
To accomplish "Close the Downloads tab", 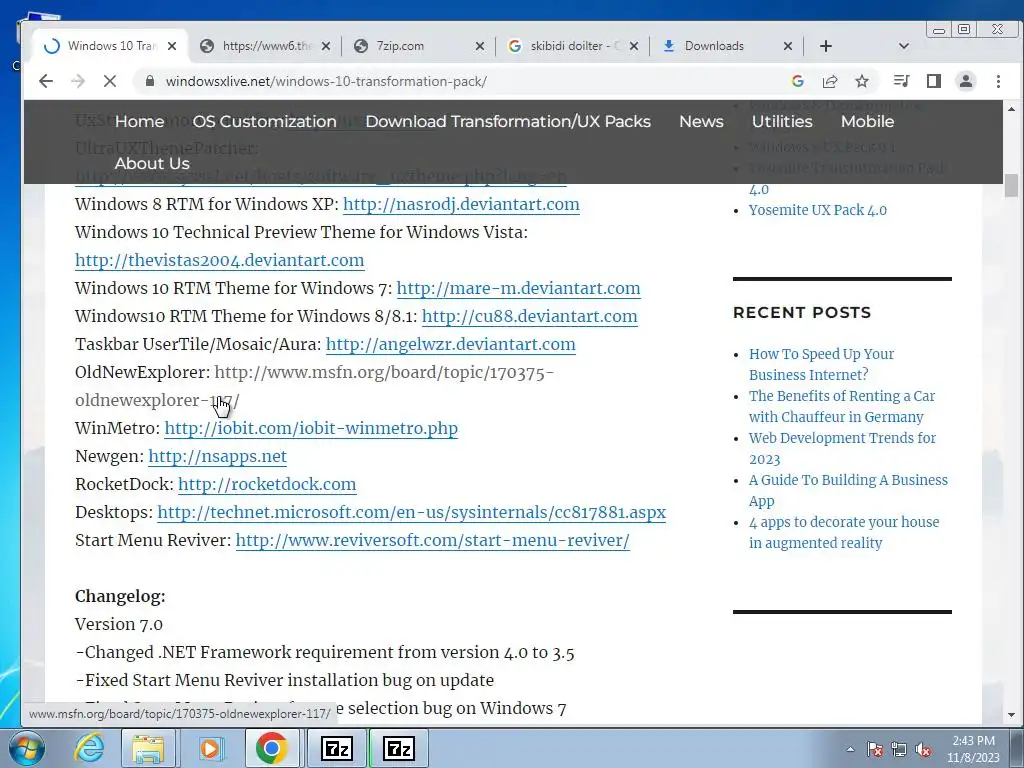I will [788, 46].
